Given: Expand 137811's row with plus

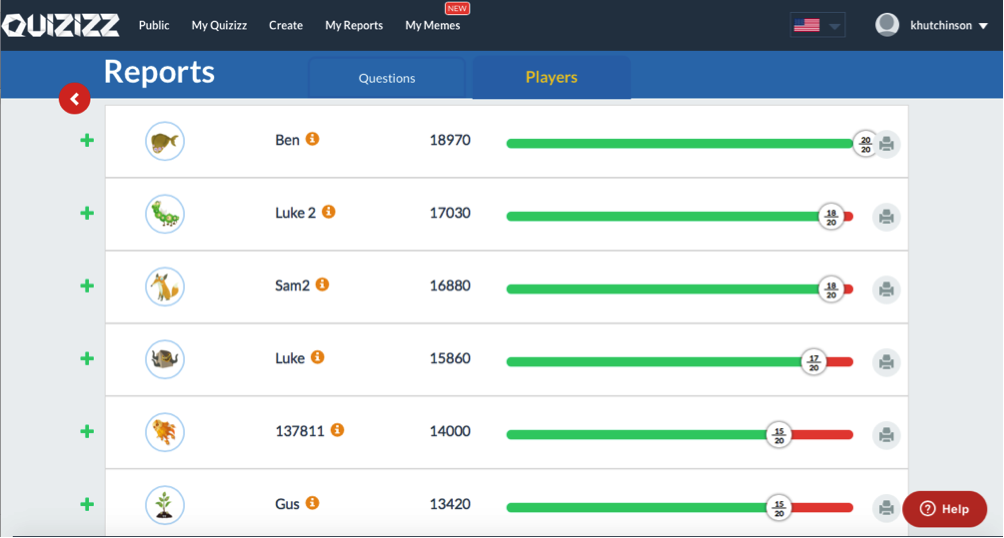Looking at the screenshot, I should (87, 432).
